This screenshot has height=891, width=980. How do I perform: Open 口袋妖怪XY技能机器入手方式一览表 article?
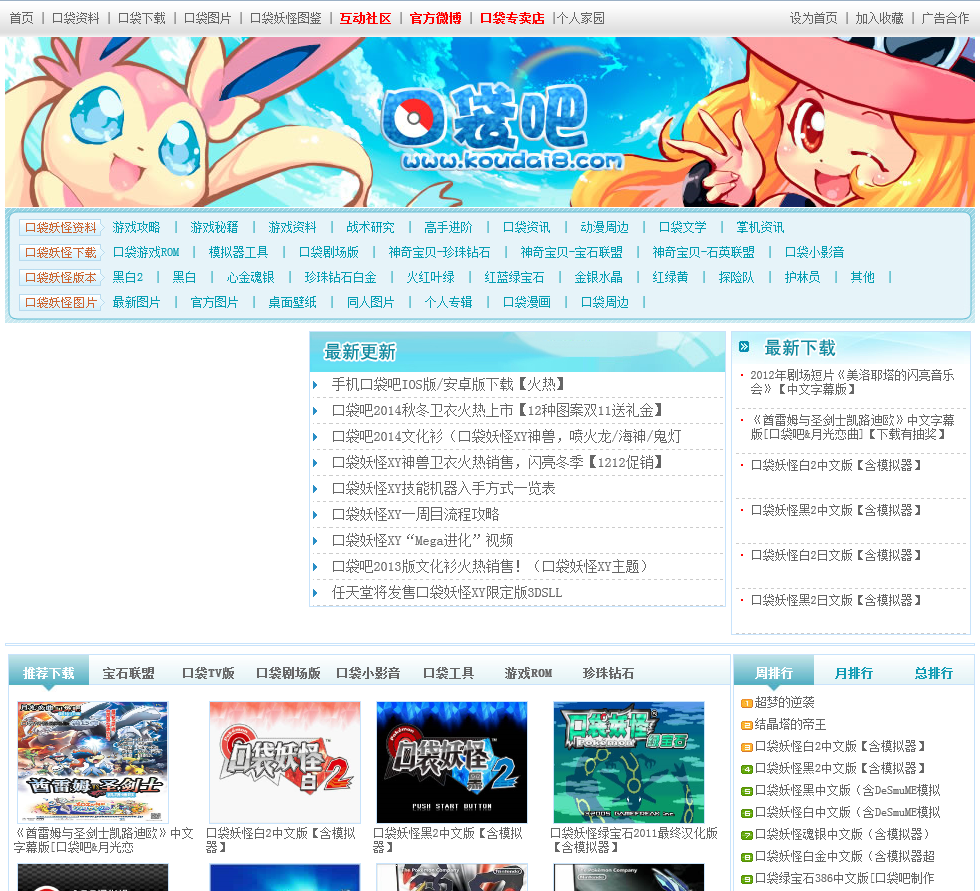[x=443, y=489]
